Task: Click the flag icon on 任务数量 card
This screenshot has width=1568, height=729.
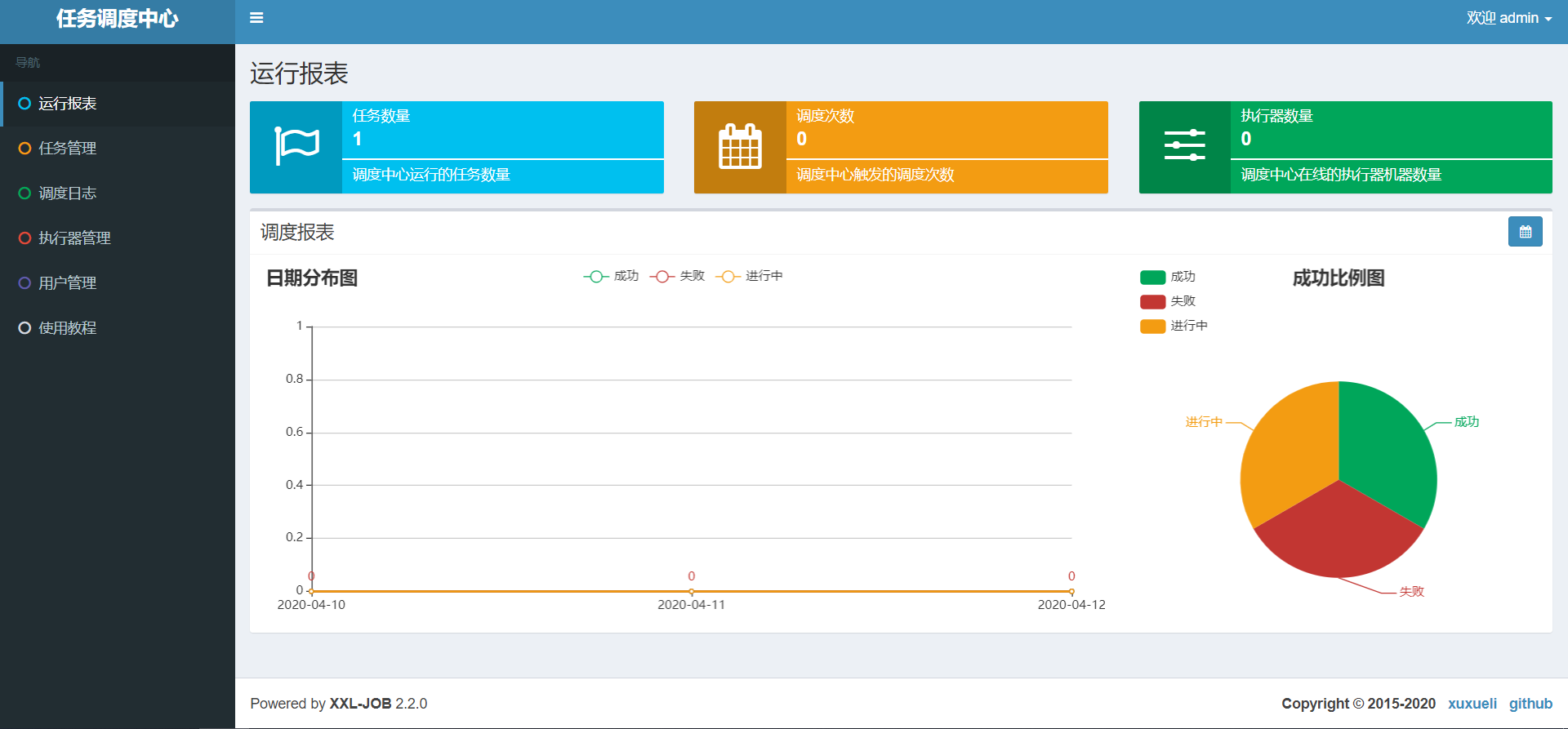Action: tap(296, 146)
